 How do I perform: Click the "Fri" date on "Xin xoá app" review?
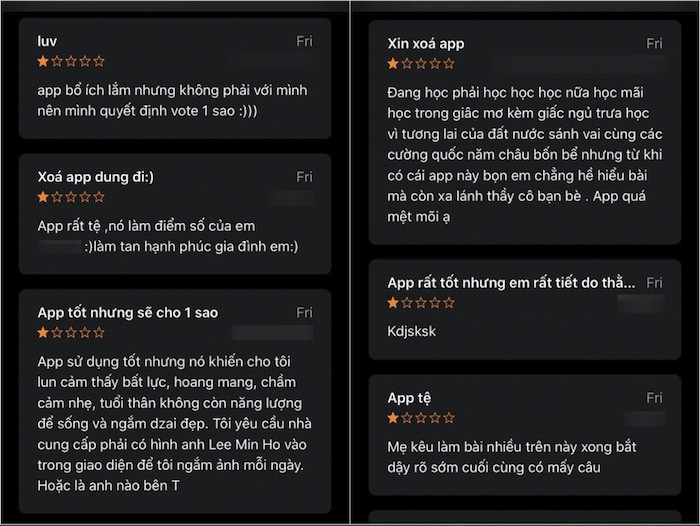coord(654,43)
